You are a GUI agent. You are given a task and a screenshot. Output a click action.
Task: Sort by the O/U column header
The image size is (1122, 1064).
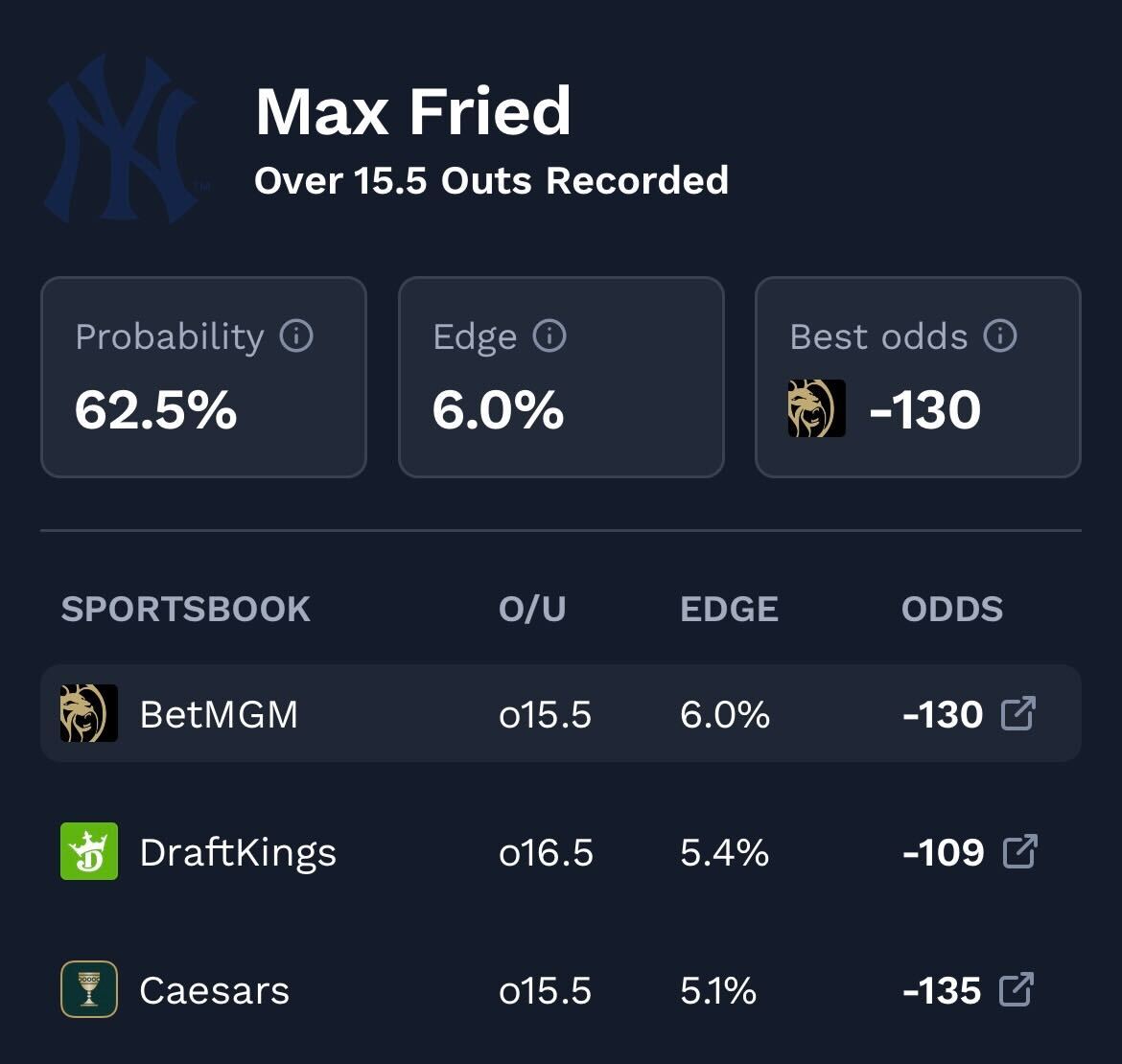[x=532, y=610]
